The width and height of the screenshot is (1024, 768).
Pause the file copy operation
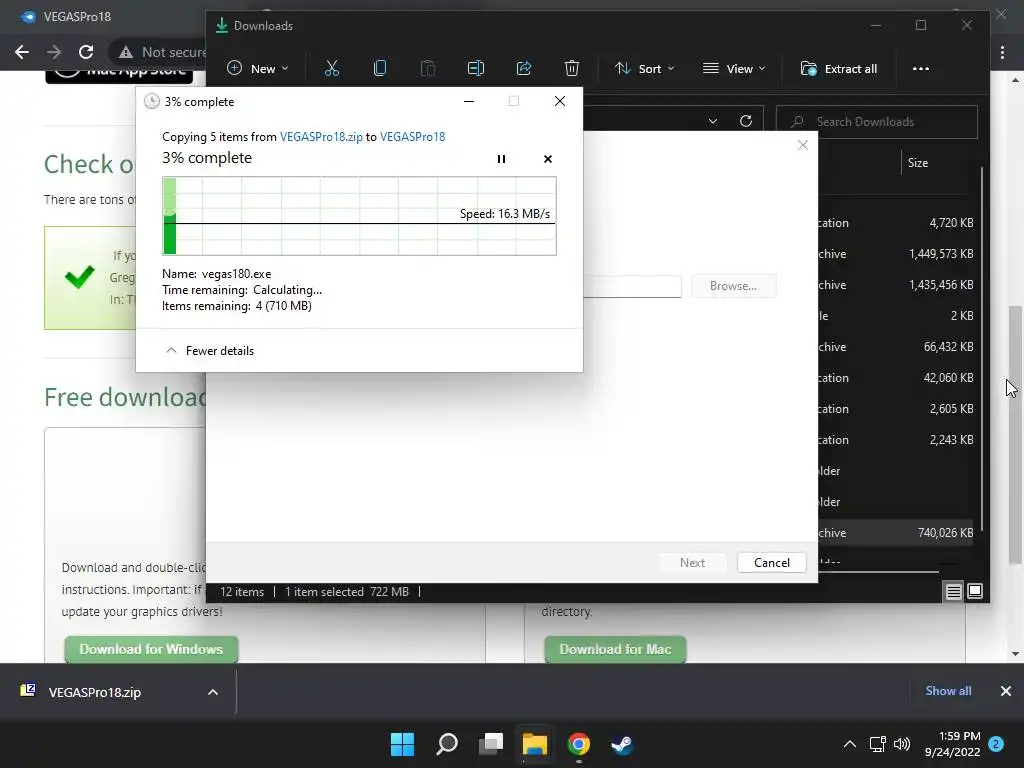point(502,159)
